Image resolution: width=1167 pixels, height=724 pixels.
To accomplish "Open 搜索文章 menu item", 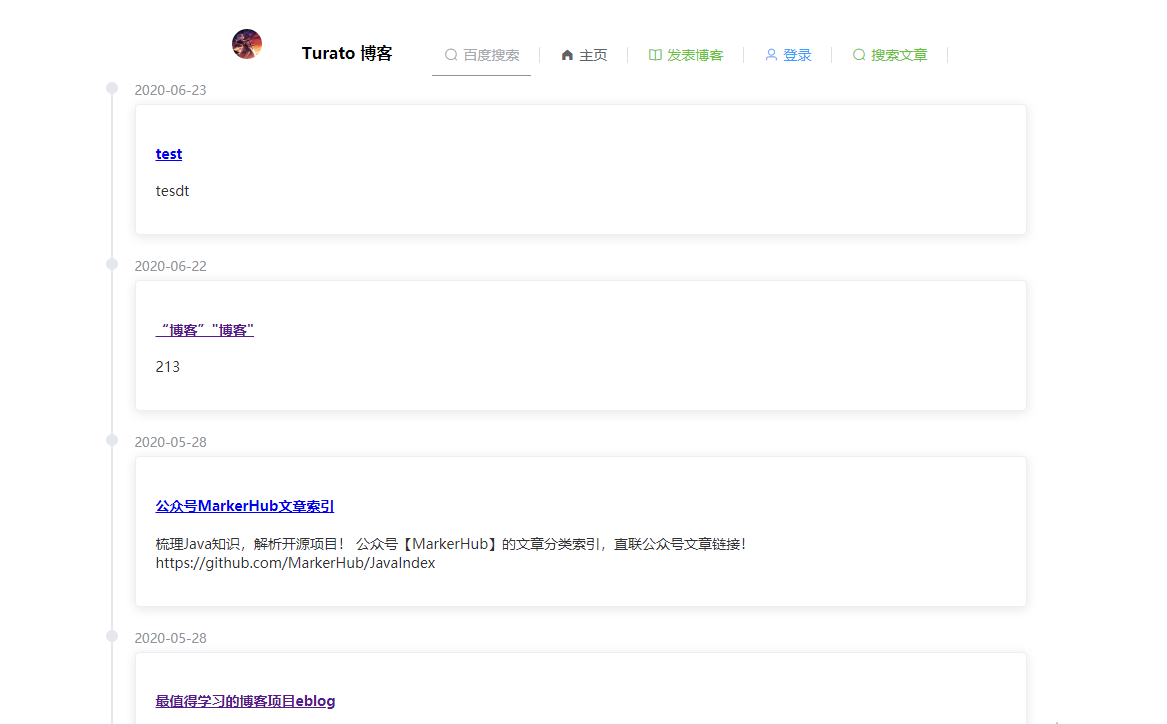I will click(890, 55).
